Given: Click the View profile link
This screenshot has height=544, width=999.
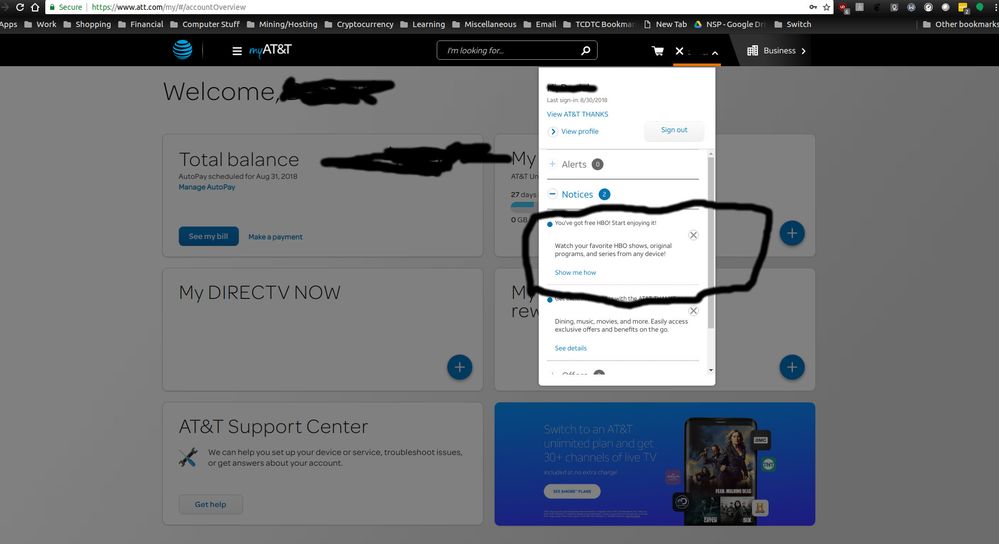Looking at the screenshot, I should (x=580, y=131).
